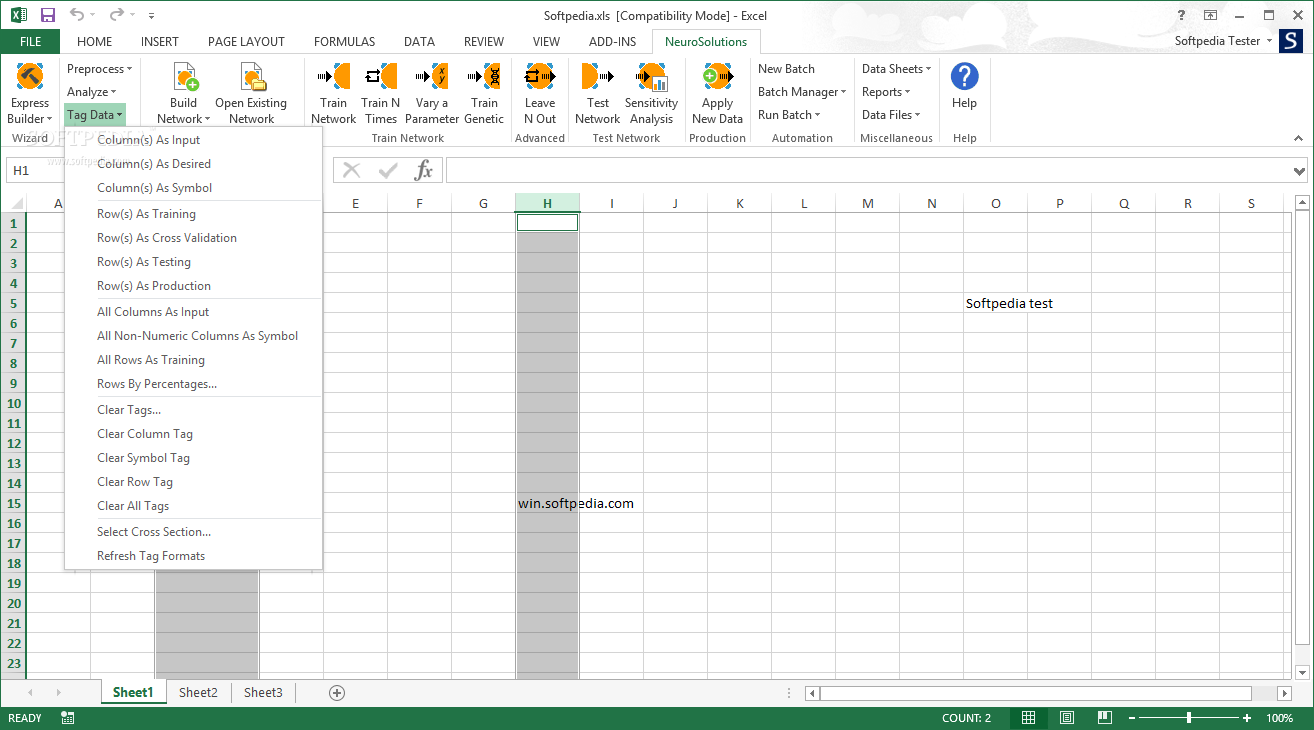The width and height of the screenshot is (1314, 730).
Task: Click the 100% zoom level
Action: tap(1280, 718)
